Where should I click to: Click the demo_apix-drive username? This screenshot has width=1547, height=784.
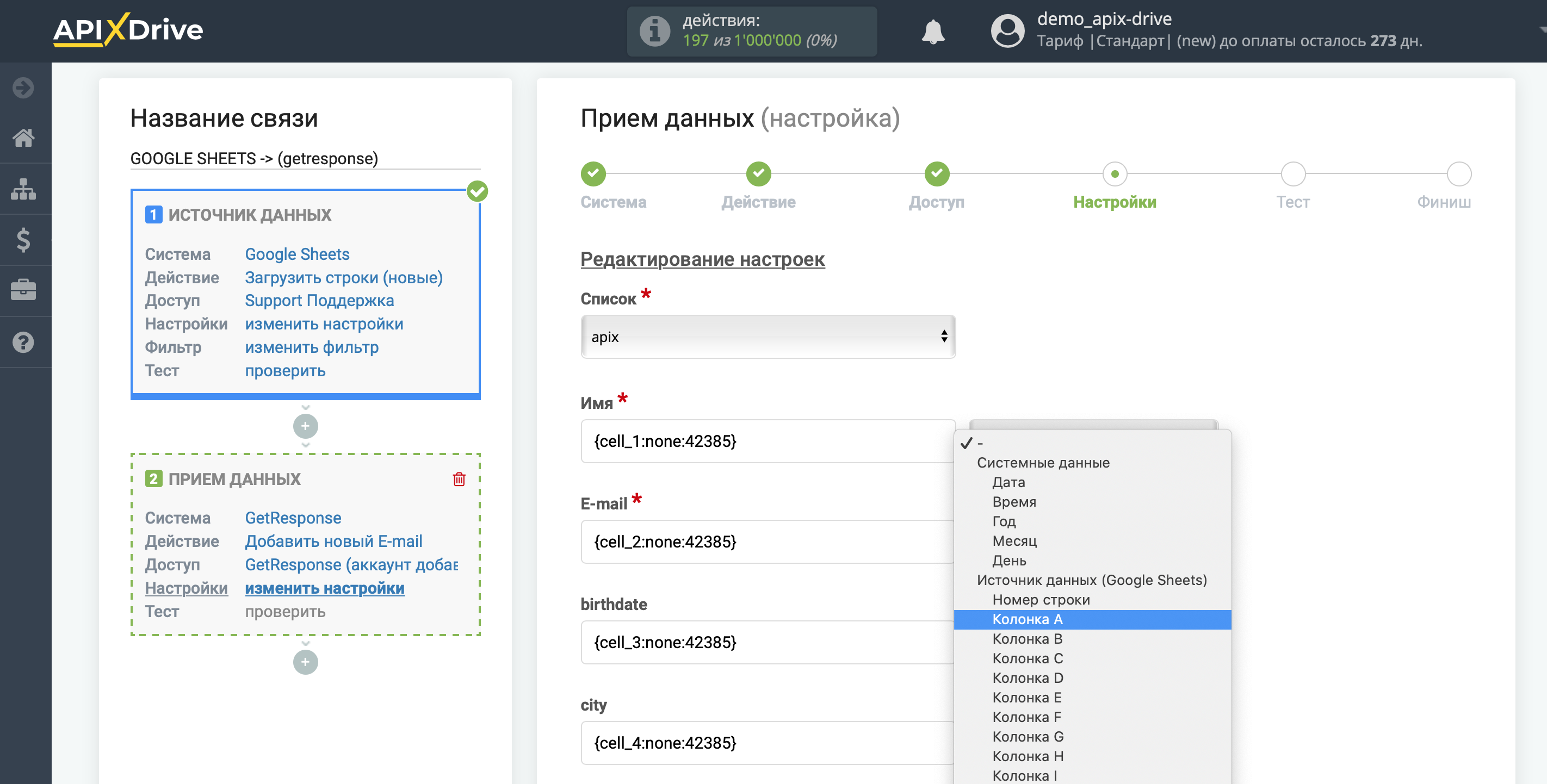click(1104, 19)
